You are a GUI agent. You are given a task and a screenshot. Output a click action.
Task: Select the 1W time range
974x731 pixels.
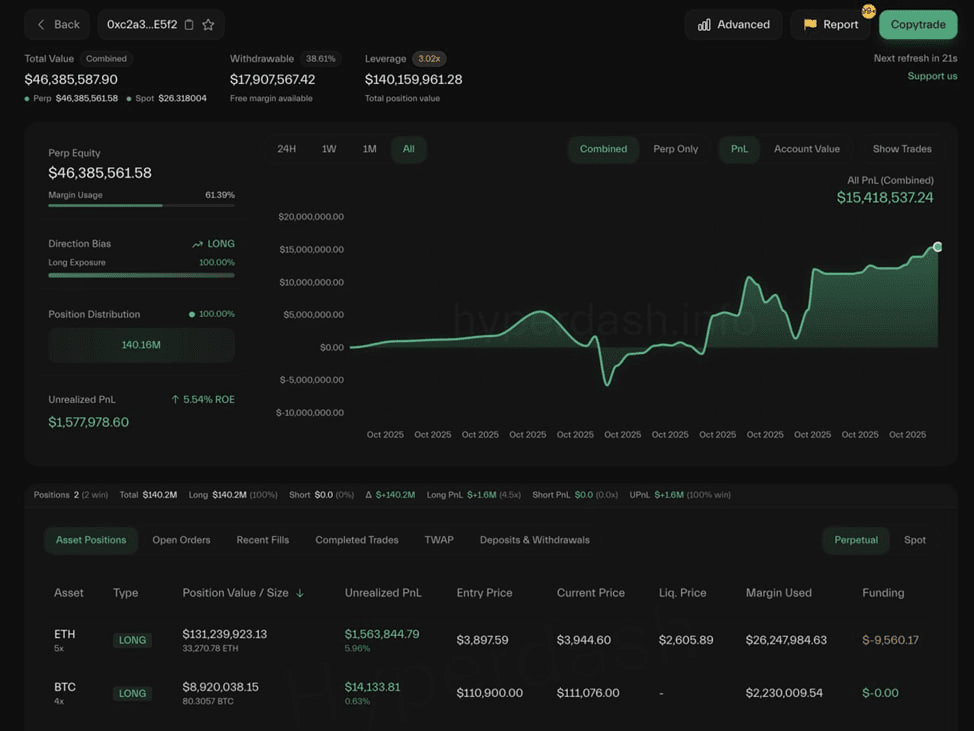329,149
